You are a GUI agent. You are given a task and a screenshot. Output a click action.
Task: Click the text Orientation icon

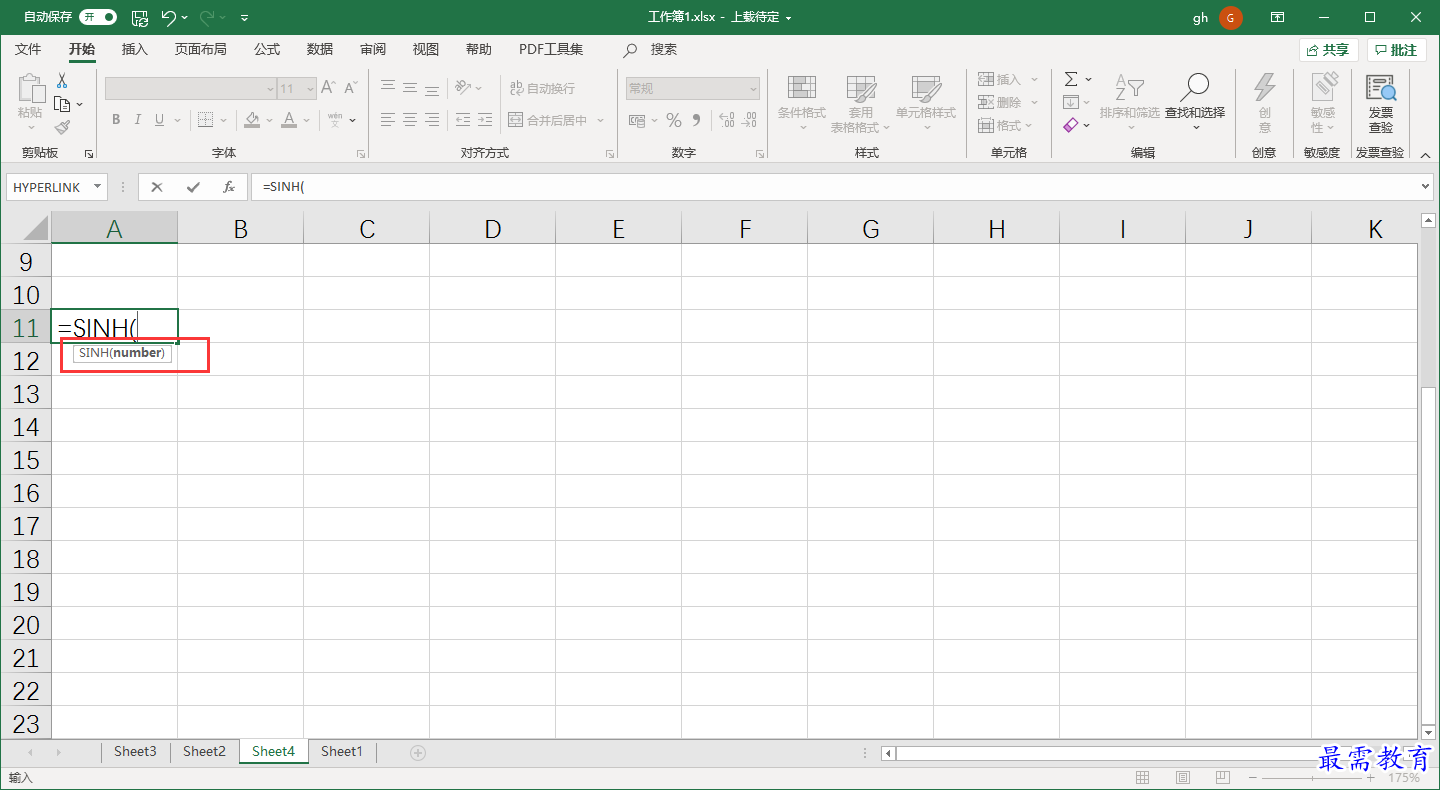click(x=463, y=88)
